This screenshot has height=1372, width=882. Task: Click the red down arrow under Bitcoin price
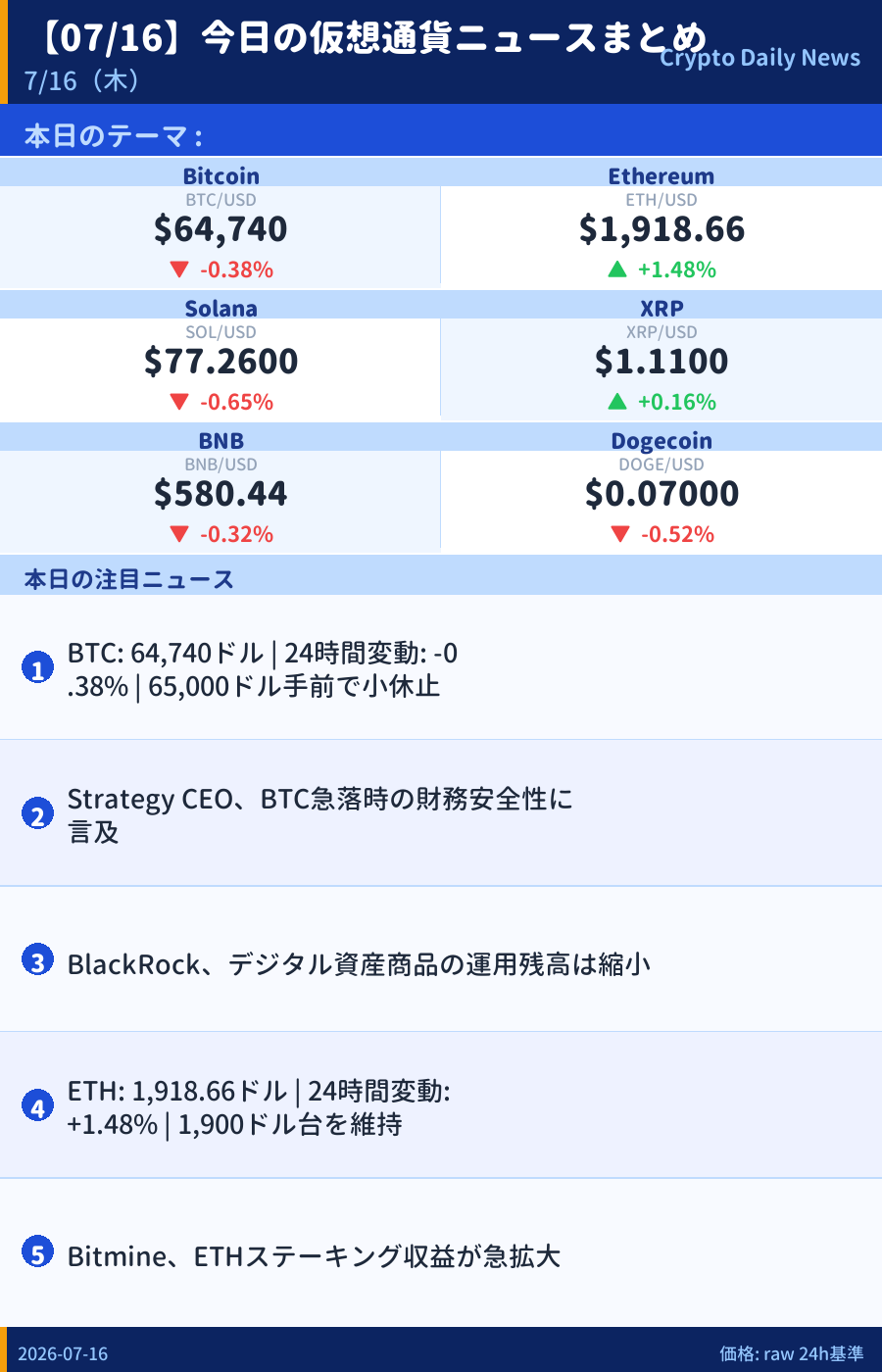(x=178, y=269)
